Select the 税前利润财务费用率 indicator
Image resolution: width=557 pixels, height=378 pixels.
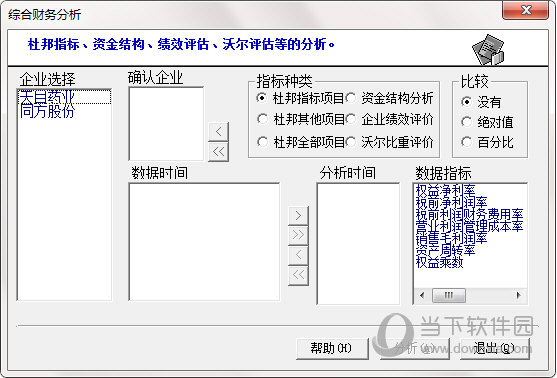pos(469,214)
